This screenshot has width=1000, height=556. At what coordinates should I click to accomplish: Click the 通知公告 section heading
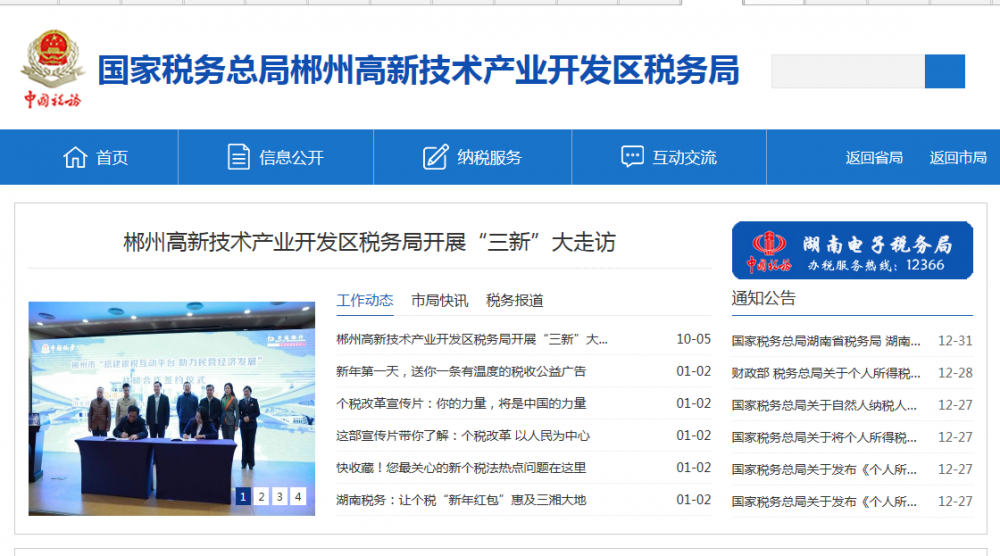click(x=763, y=298)
